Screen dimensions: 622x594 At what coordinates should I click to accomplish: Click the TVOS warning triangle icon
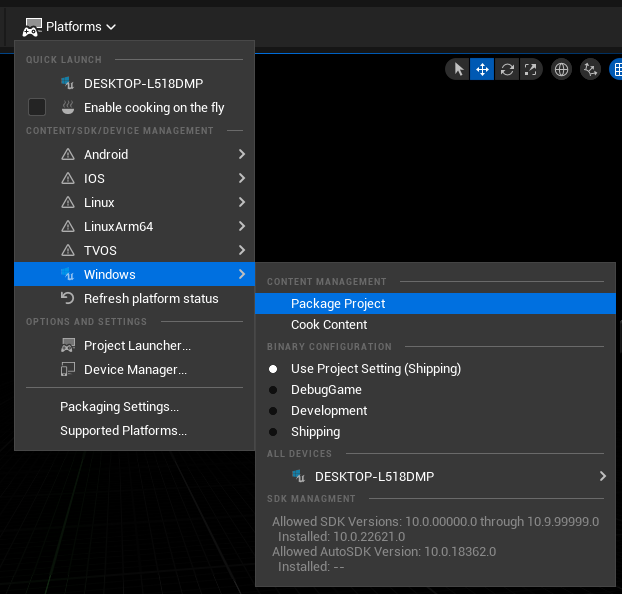point(68,250)
